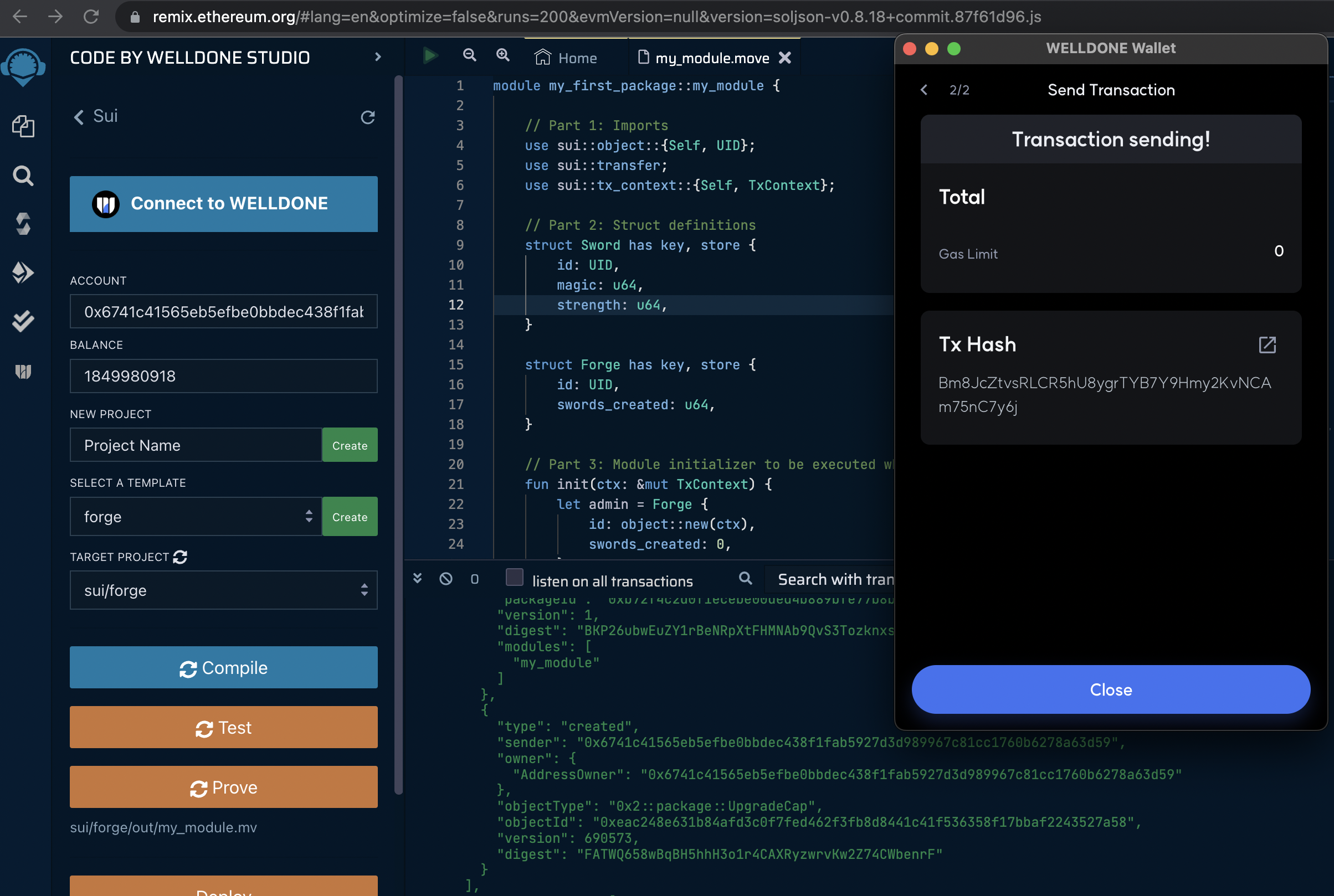Click Create next to Project Name
1334x896 pixels.
[x=350, y=445]
